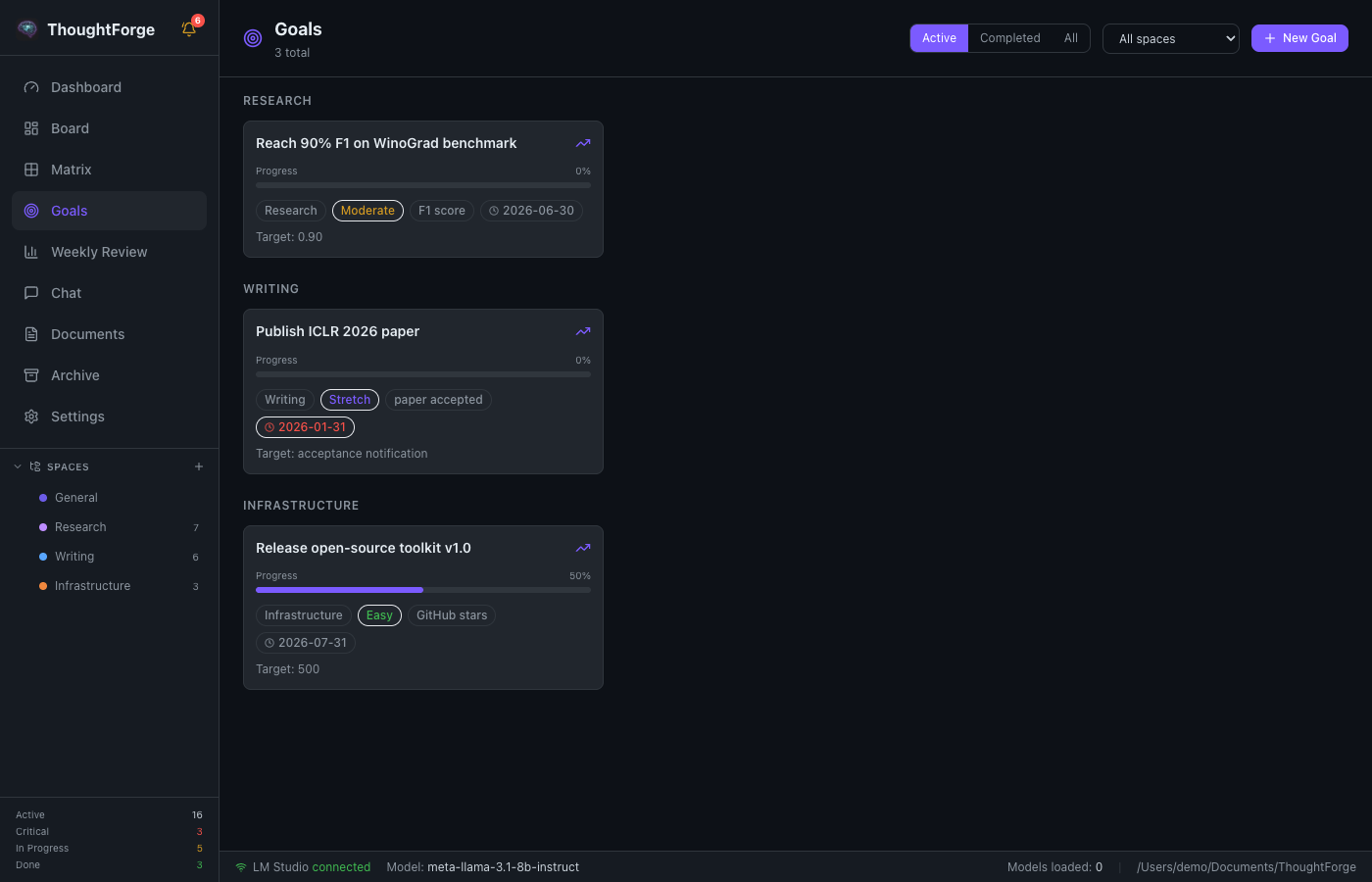The height and width of the screenshot is (882, 1372).
Task: Click the Board layout icon
Action: coord(31,128)
